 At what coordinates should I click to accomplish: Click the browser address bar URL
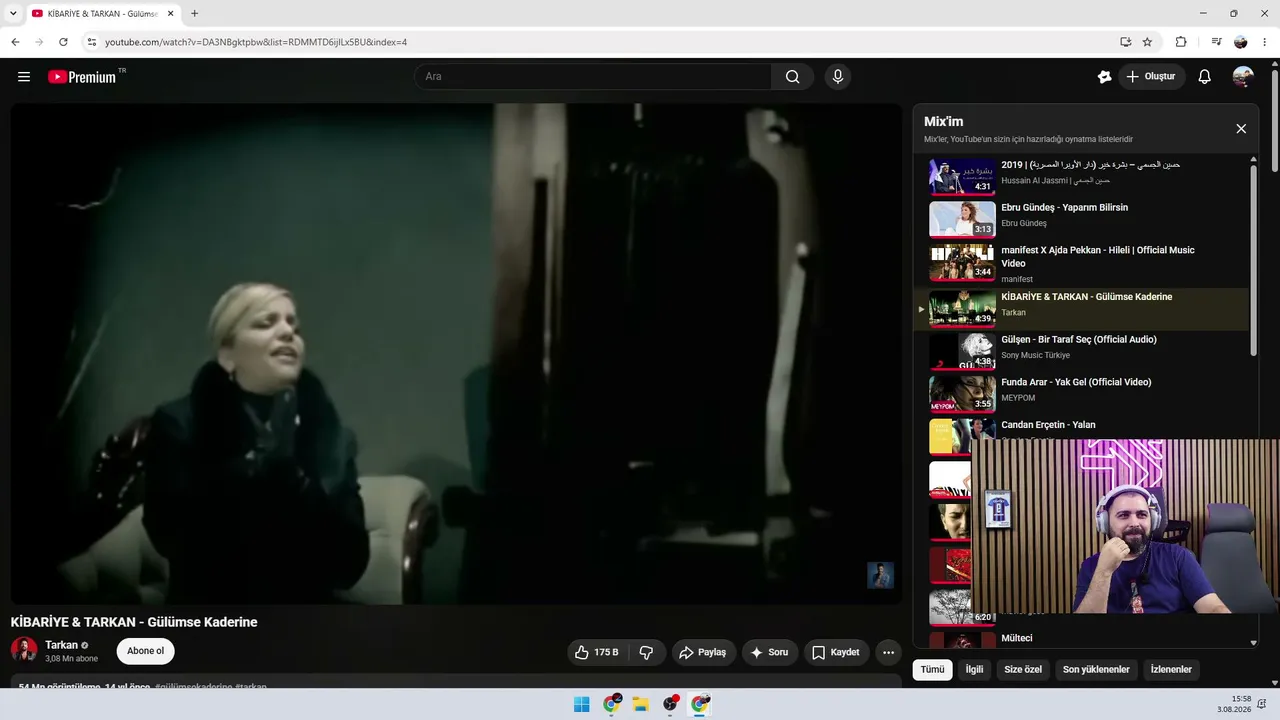point(256,42)
